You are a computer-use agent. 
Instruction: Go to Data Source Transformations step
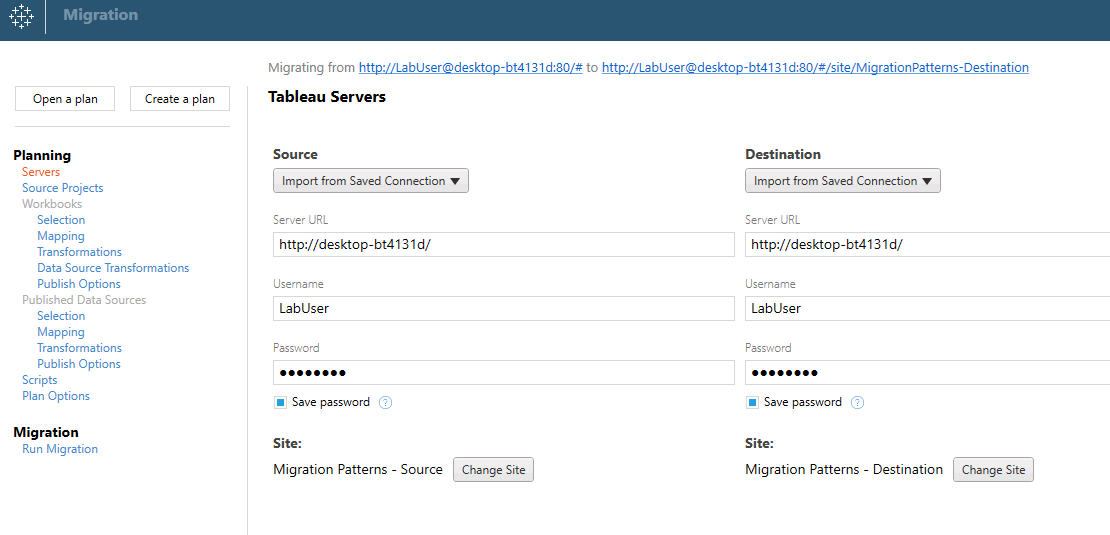point(113,268)
